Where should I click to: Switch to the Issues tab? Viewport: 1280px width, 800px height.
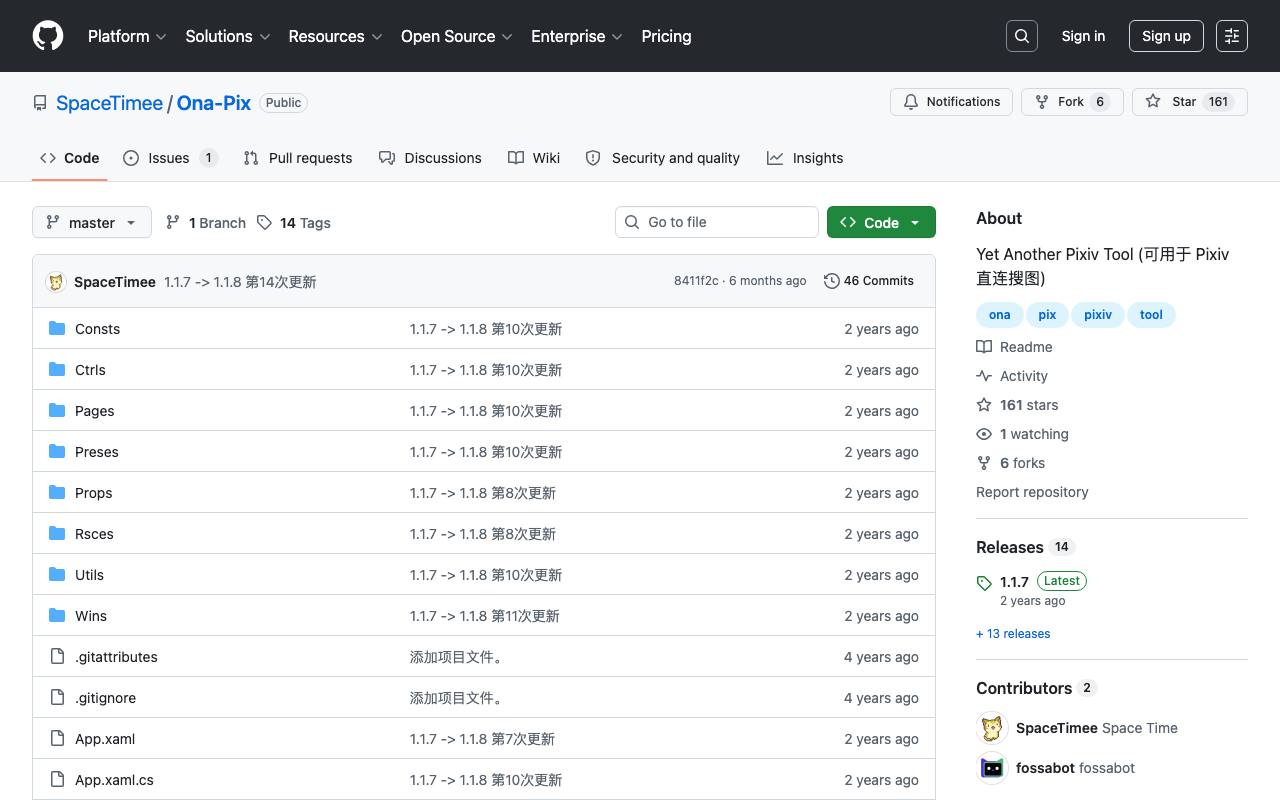[170, 158]
